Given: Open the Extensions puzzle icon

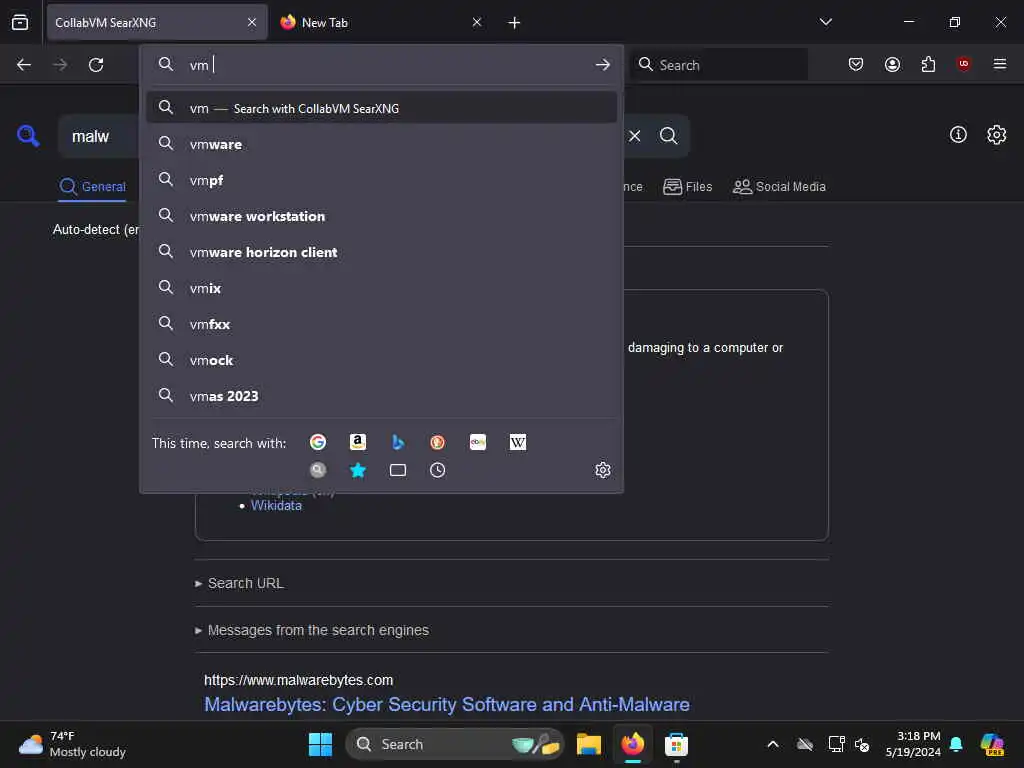Looking at the screenshot, I should (928, 64).
